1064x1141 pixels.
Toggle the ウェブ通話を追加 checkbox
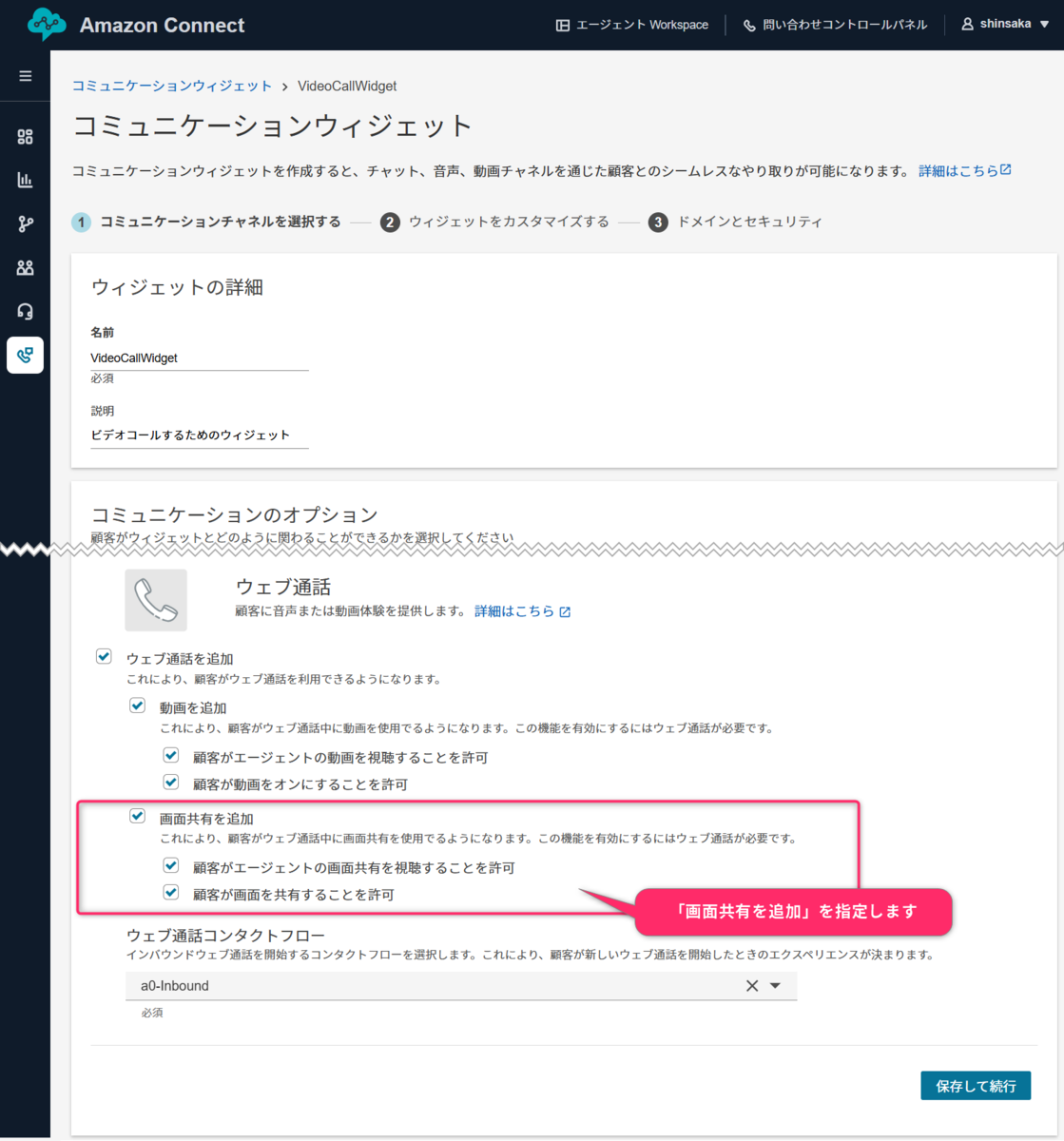(105, 657)
